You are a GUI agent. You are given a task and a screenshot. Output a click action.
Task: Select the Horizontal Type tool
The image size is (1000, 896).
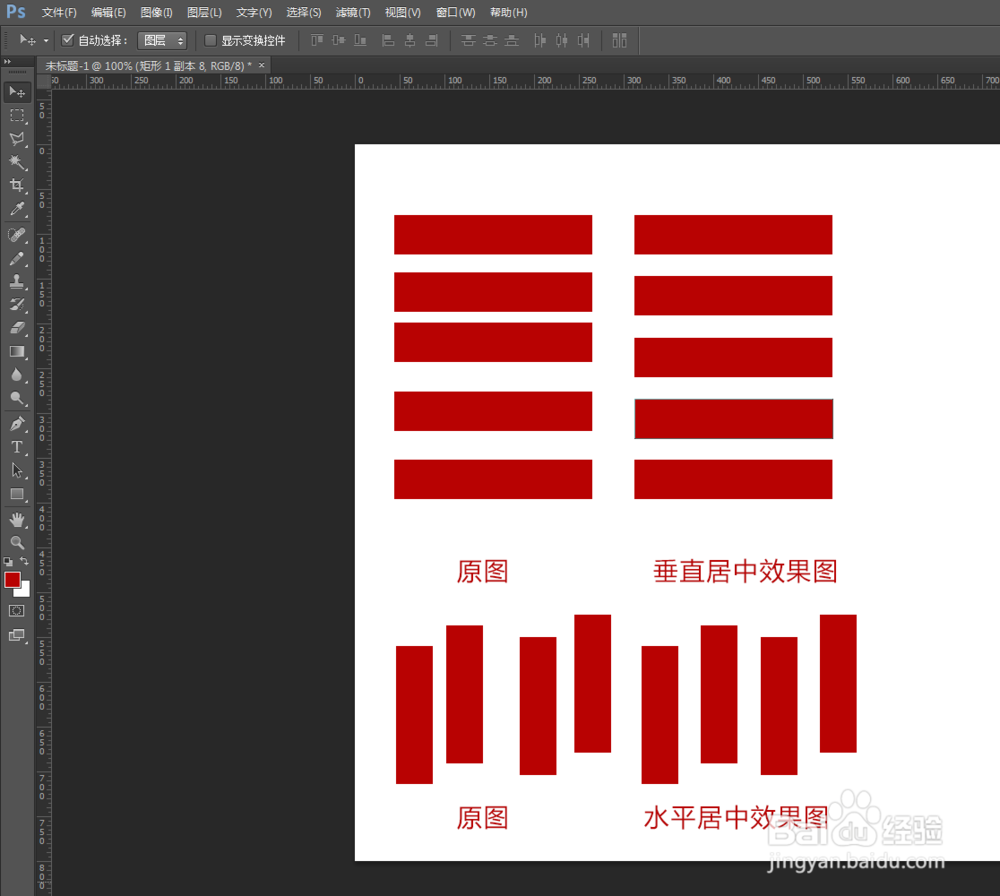tap(17, 447)
